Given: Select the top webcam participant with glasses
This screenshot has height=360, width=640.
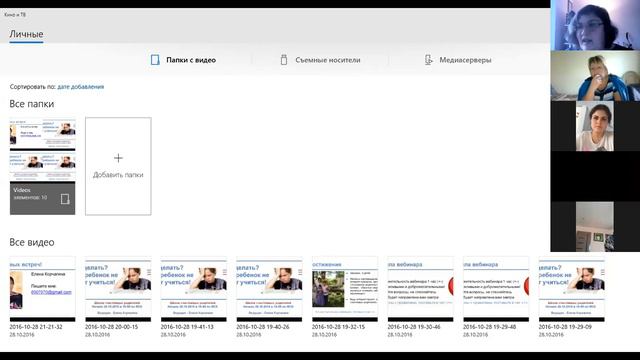Looking at the screenshot, I should pyautogui.click(x=595, y=25).
